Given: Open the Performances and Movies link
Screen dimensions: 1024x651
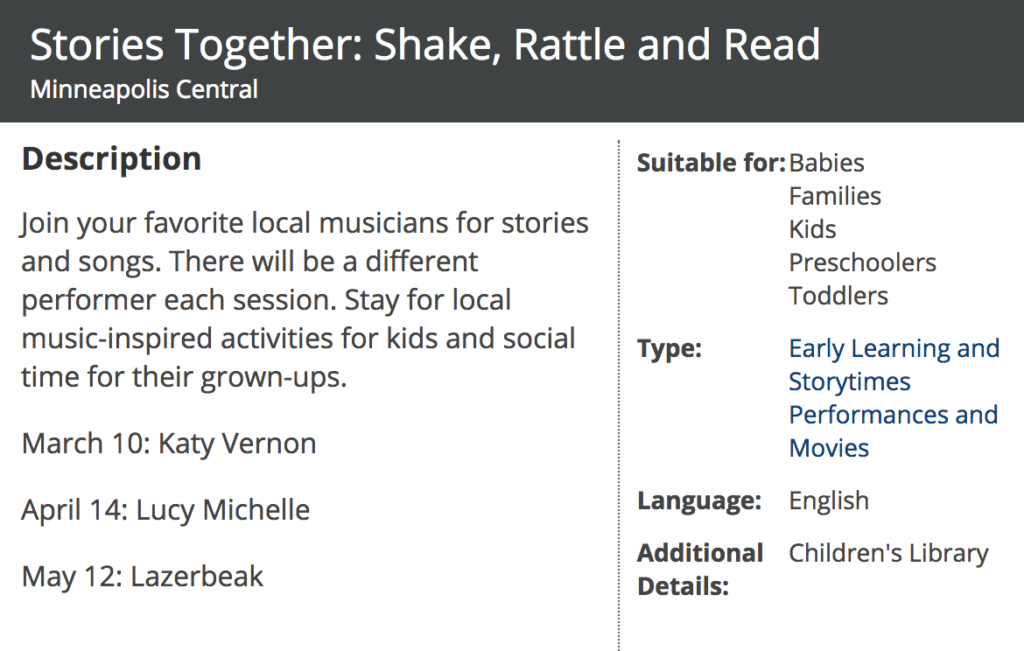Looking at the screenshot, I should point(893,432).
